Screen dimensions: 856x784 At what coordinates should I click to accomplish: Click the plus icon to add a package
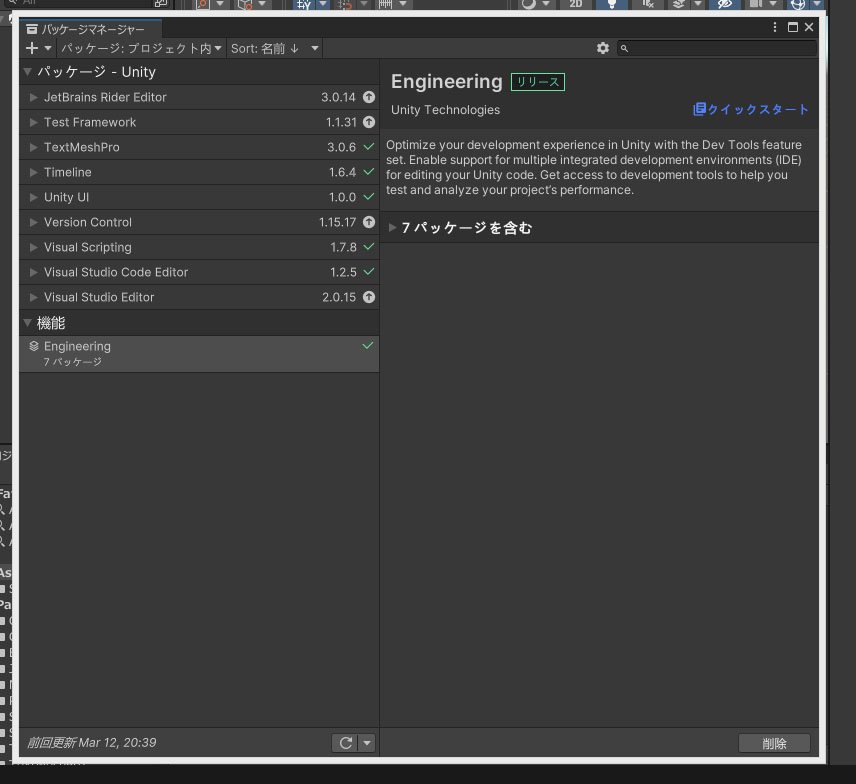tap(32, 49)
